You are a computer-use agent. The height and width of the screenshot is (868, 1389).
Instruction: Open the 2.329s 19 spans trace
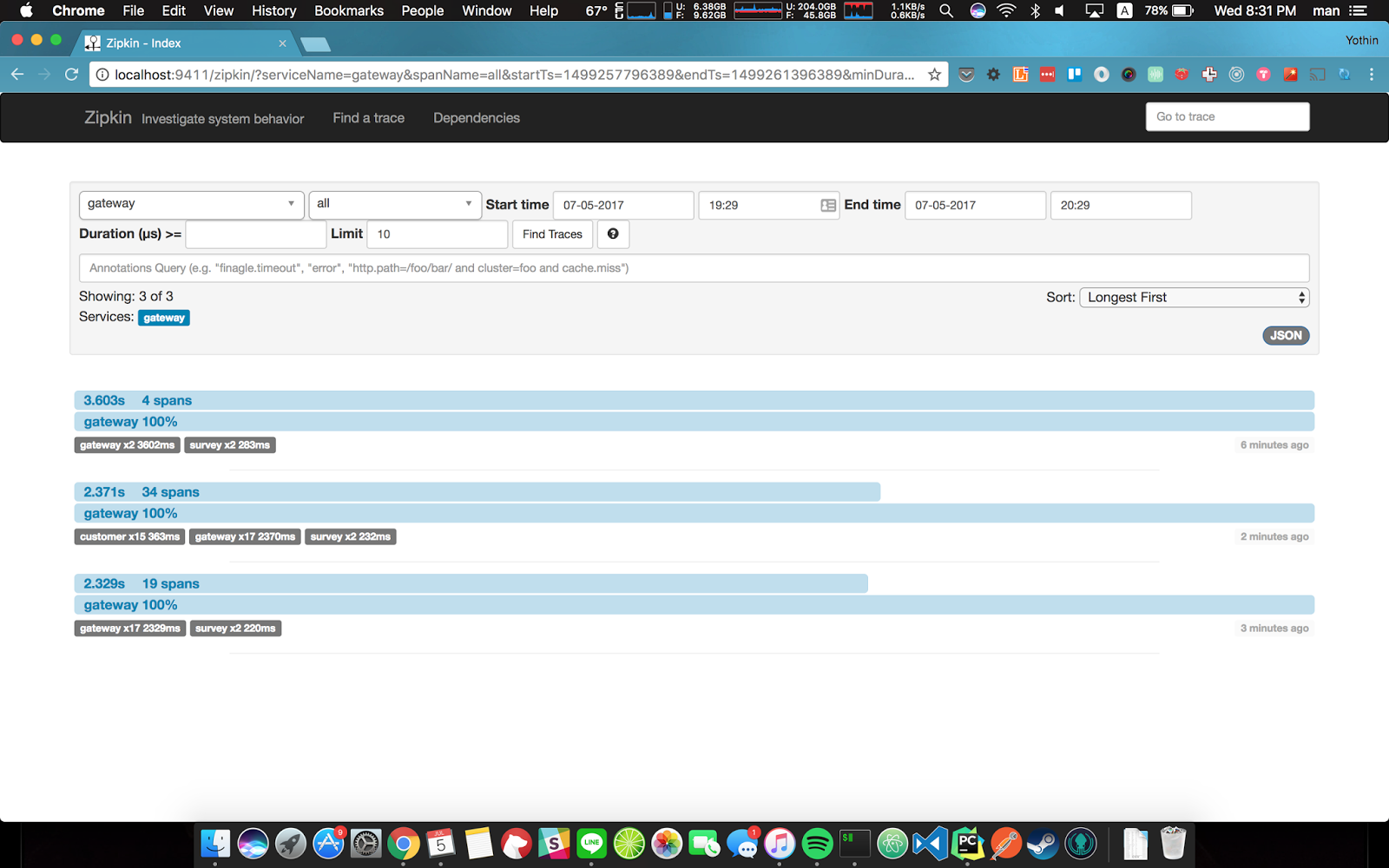pyautogui.click(x=471, y=583)
